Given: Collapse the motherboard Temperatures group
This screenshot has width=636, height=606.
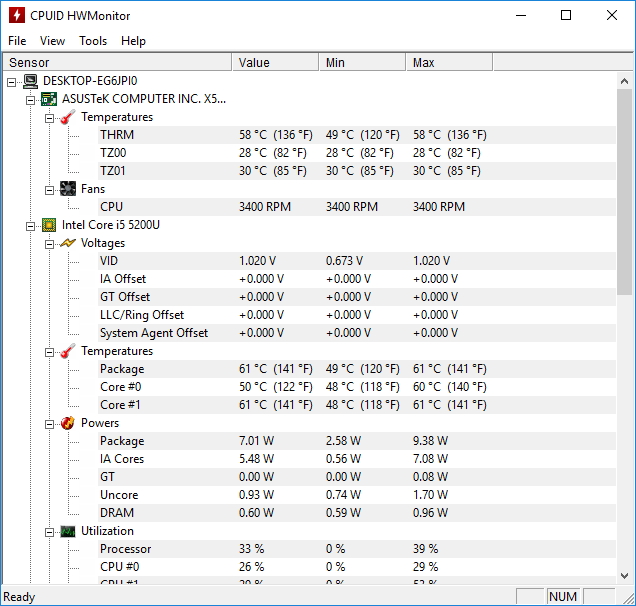Looking at the screenshot, I should [x=49, y=118].
